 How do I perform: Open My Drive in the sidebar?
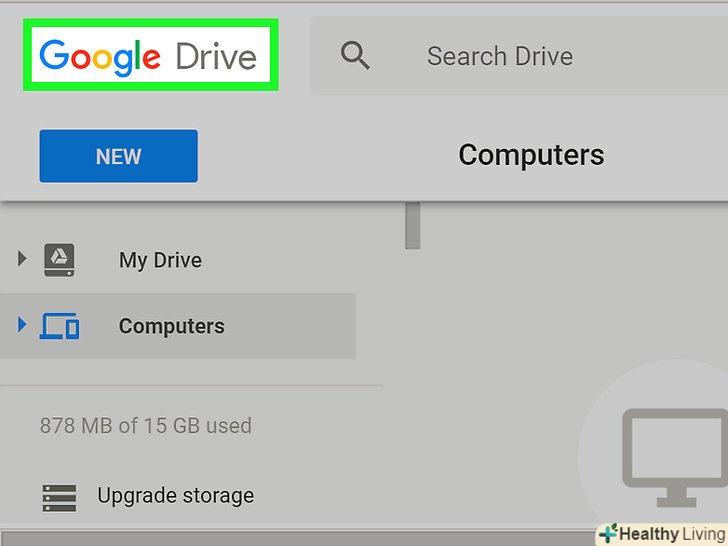click(x=160, y=260)
